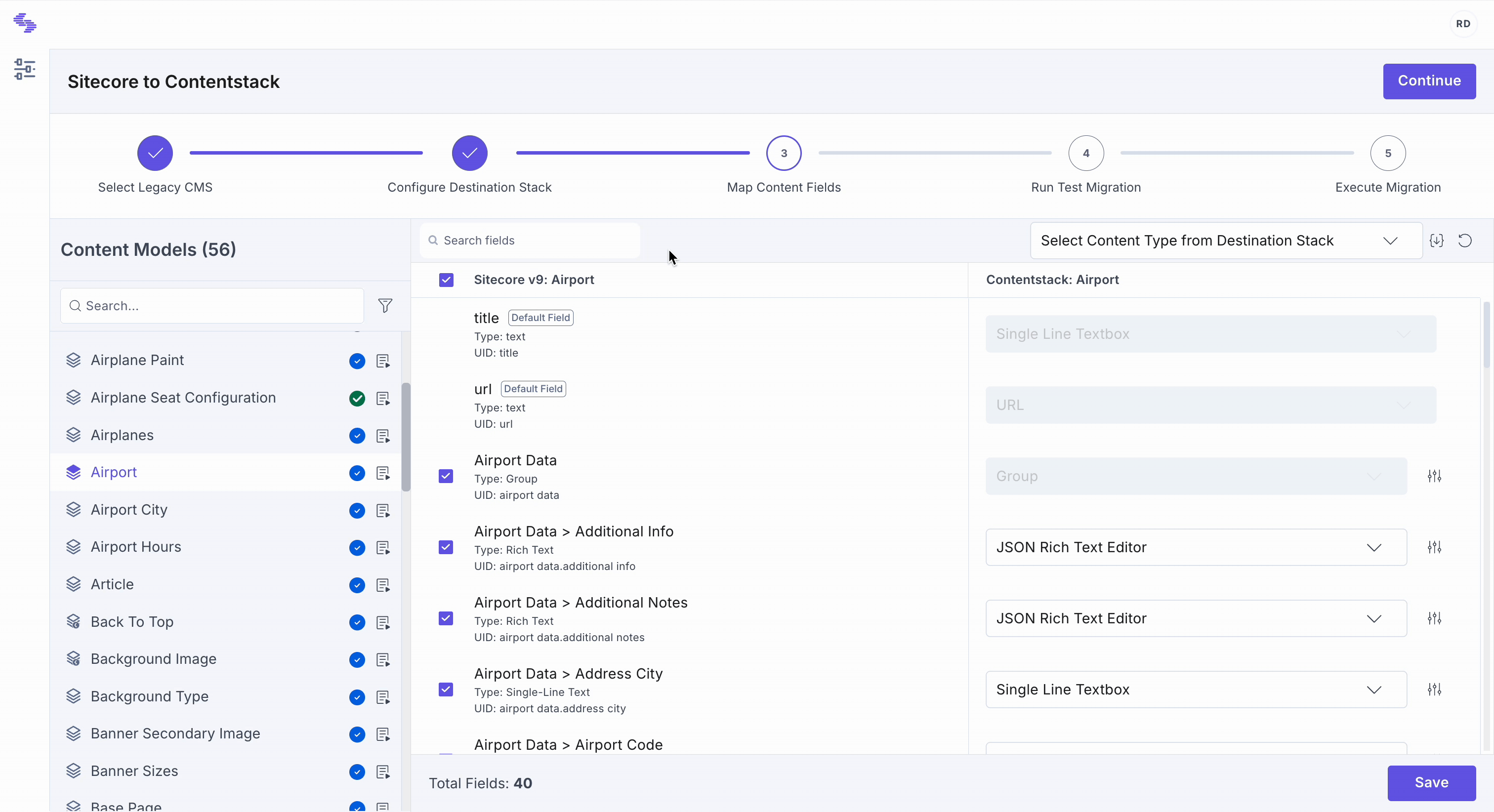Open Select Content Type from Destination Stack dropdown
Image resolution: width=1494 pixels, height=812 pixels.
[x=1226, y=241]
